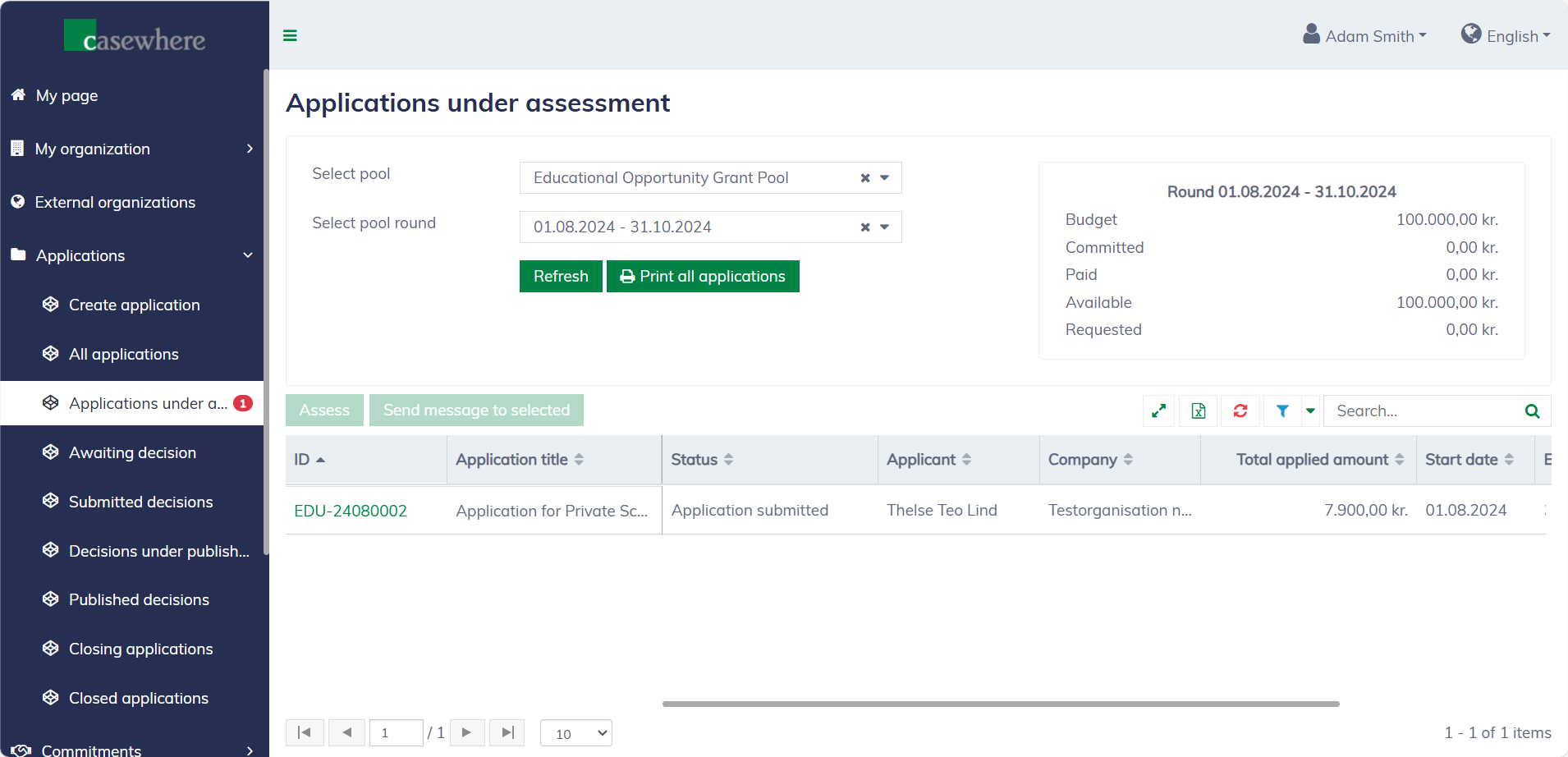The image size is (1568, 757).
Task: Expand the filter options dropdown arrow
Action: 1310,411
